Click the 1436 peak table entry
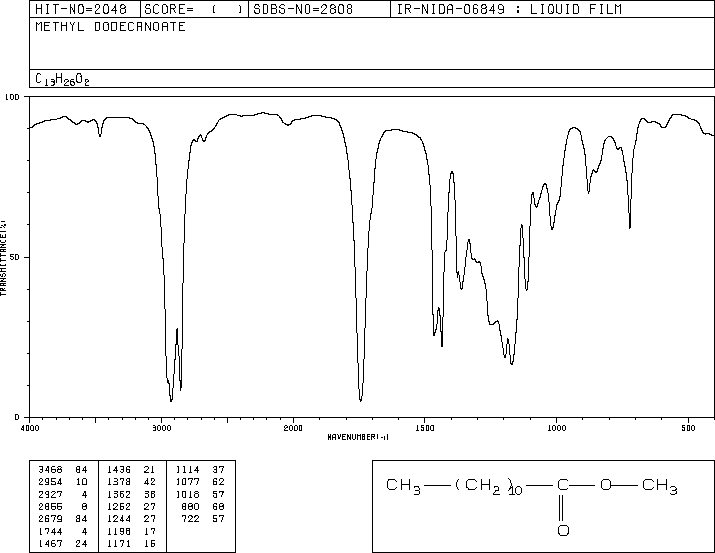The width and height of the screenshot is (715, 553). click(119, 470)
